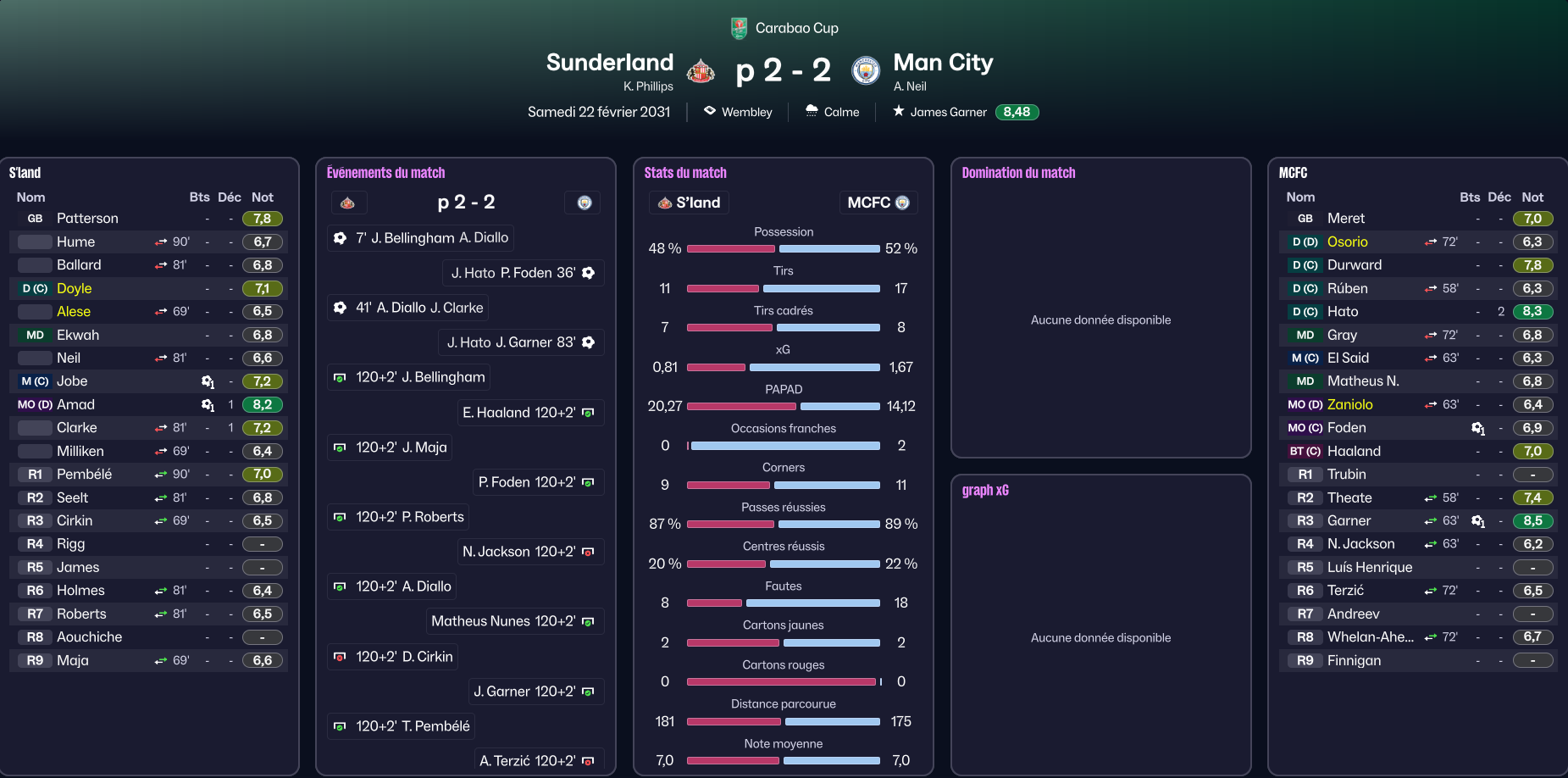Open the Domination du match panel title
The image size is (1568, 778).
pos(1018,173)
